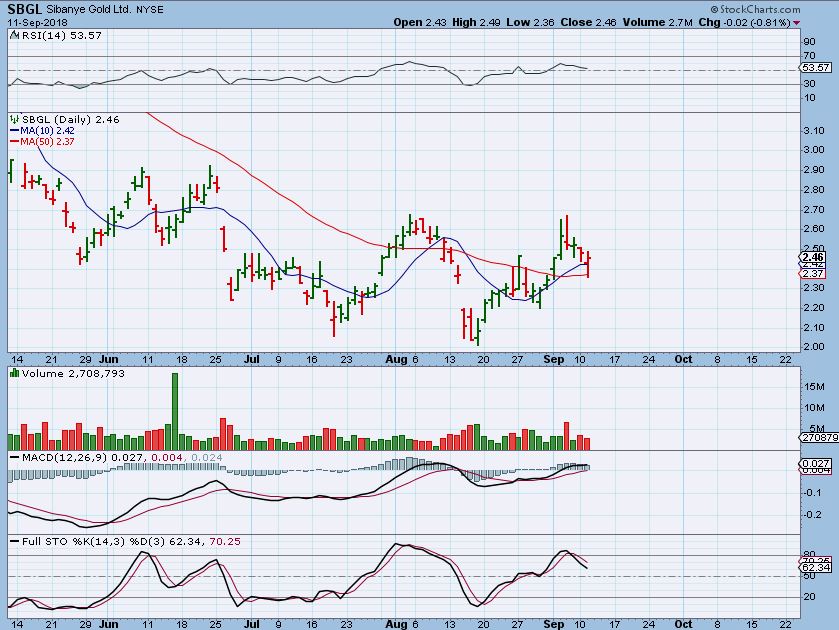This screenshot has height=630, width=839.
Task: Click the RSI(14) indicator legend icon
Action: point(13,34)
